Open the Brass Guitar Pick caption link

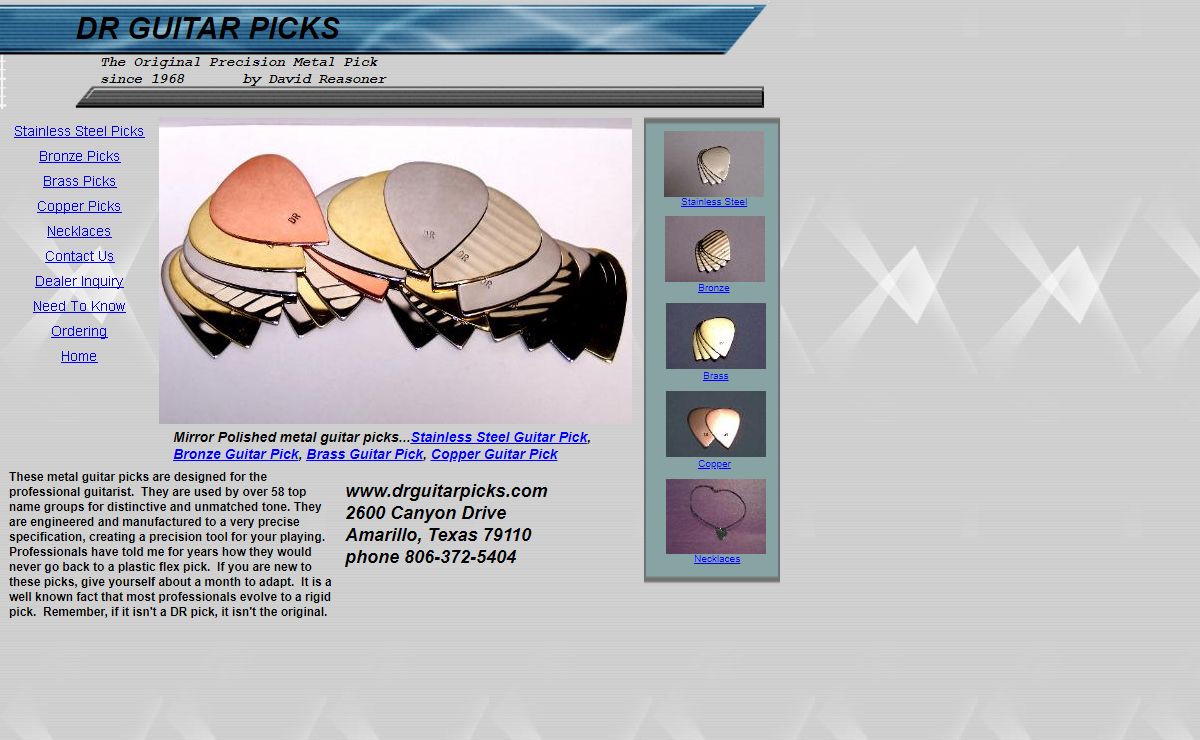365,454
